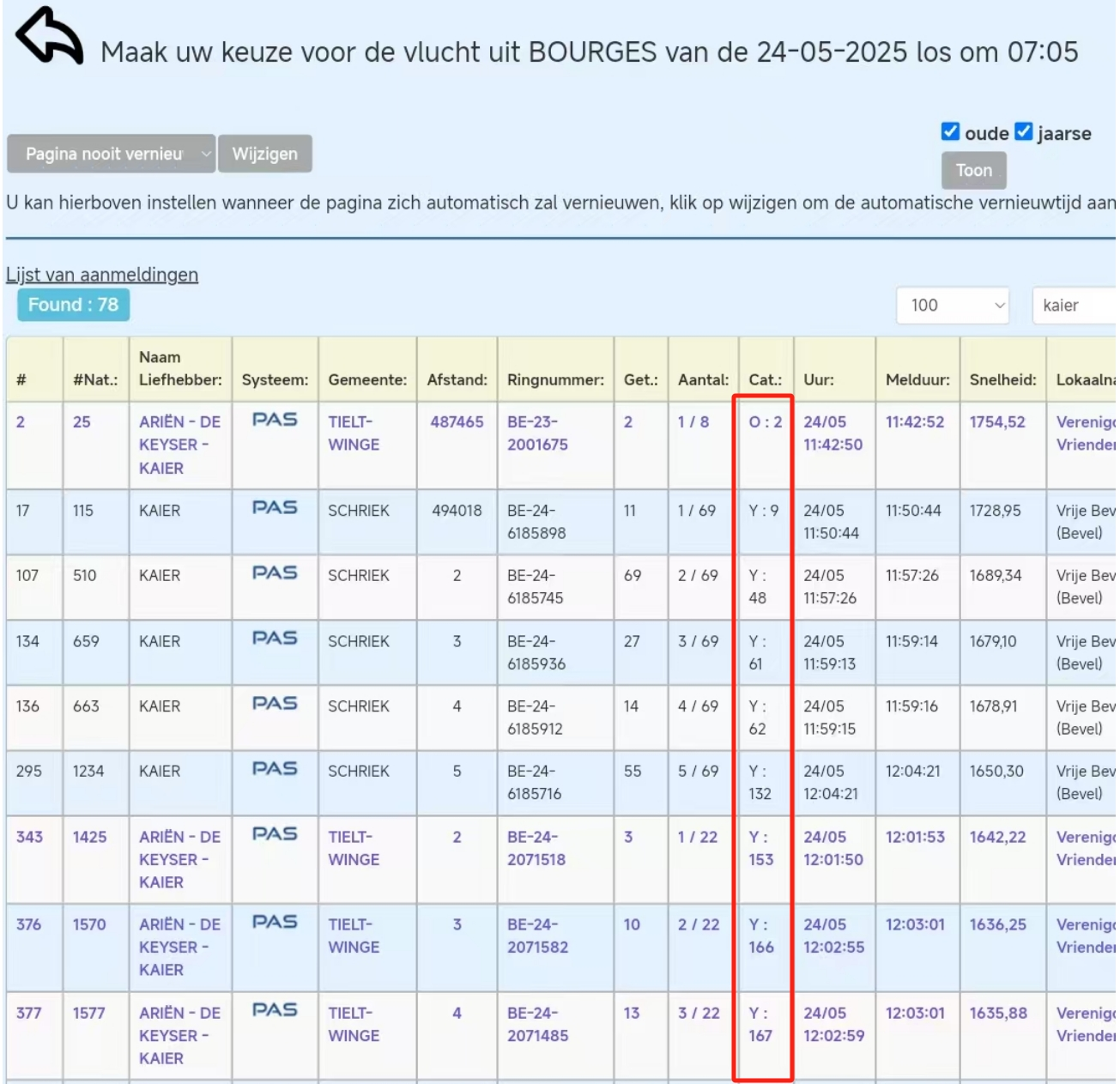Image resolution: width=1120 pixels, height=1084 pixels.
Task: Click the PAS logo in the TIELT-WINGE first row
Action: pyautogui.click(x=275, y=420)
